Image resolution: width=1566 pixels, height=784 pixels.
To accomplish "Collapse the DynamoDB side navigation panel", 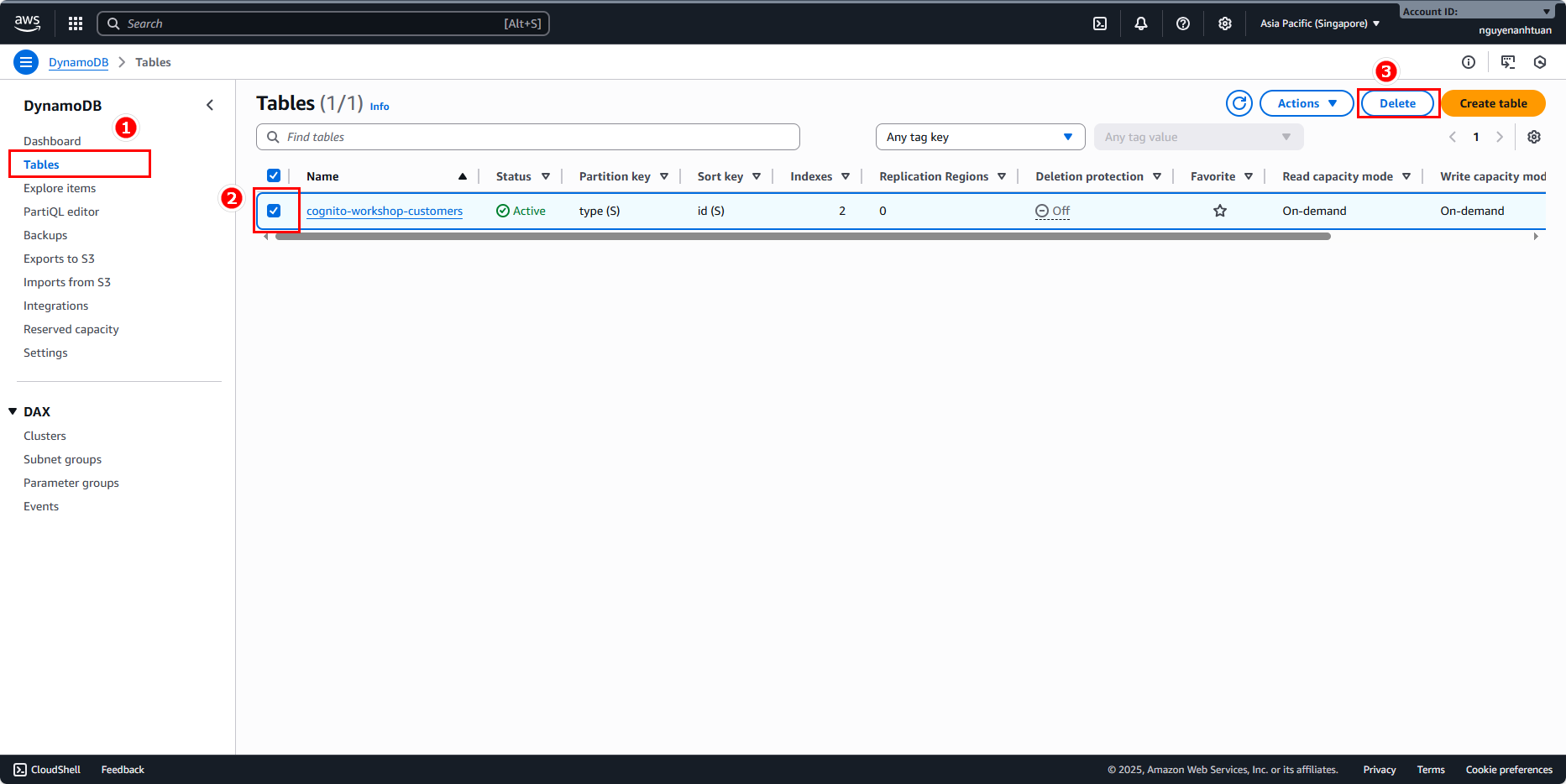I will click(x=210, y=105).
